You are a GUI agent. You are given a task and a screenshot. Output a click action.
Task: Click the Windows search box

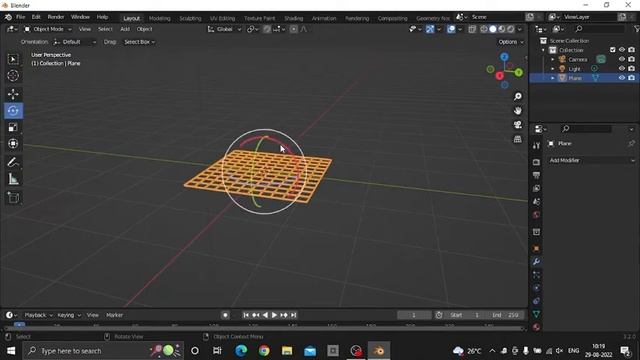click(103, 351)
